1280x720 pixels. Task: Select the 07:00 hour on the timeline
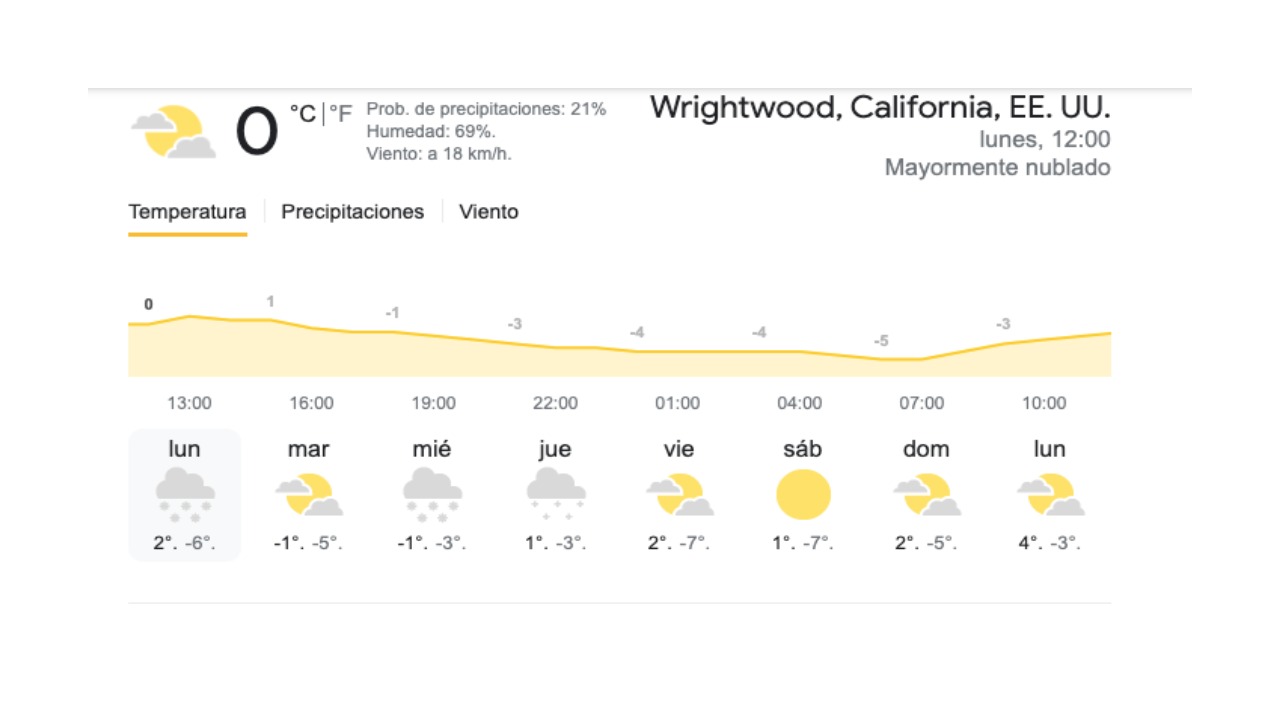tap(921, 403)
